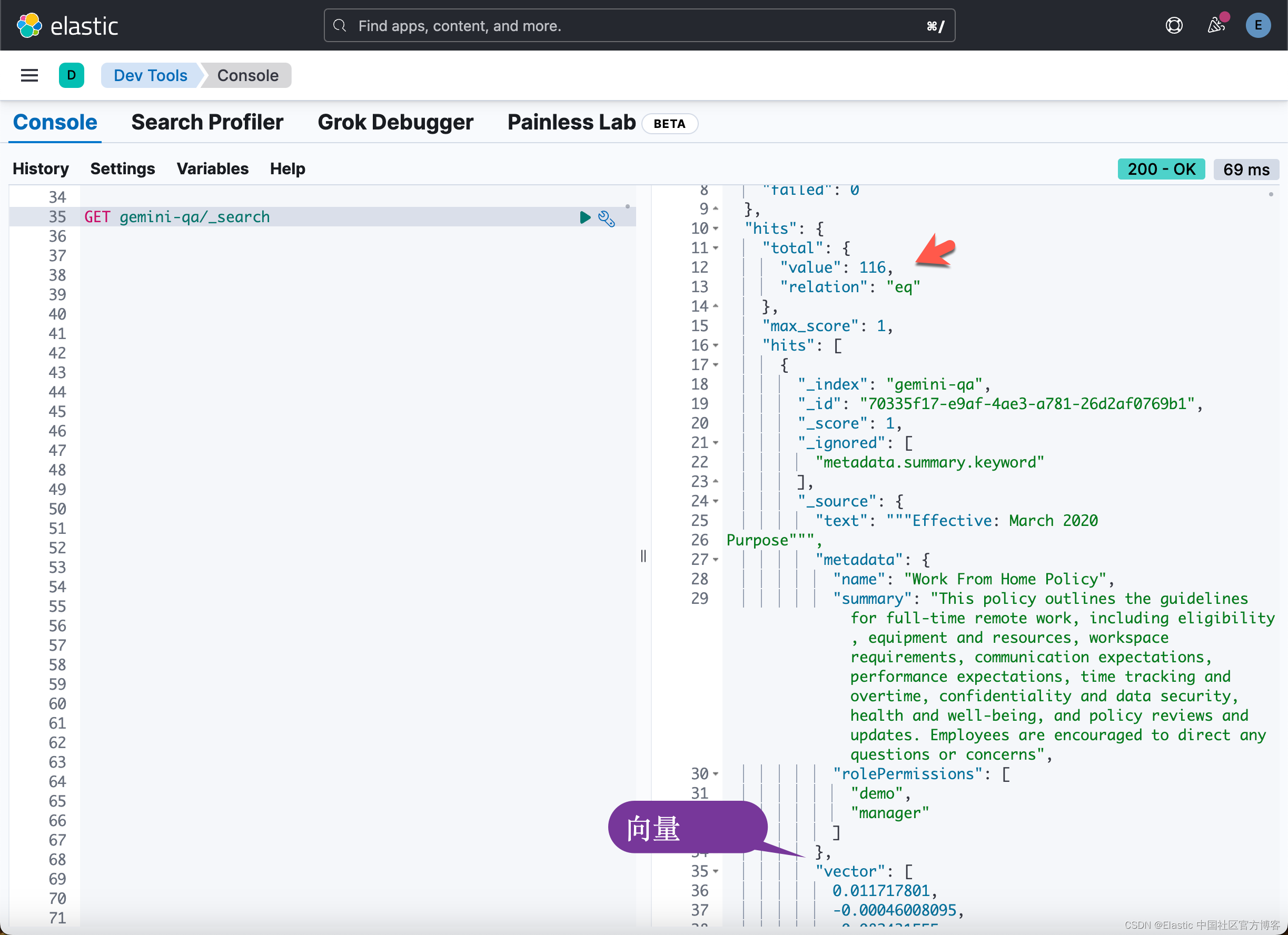Collapse the "metadata" object at line 27
Screen dimensions: 1288x935
[716, 560]
